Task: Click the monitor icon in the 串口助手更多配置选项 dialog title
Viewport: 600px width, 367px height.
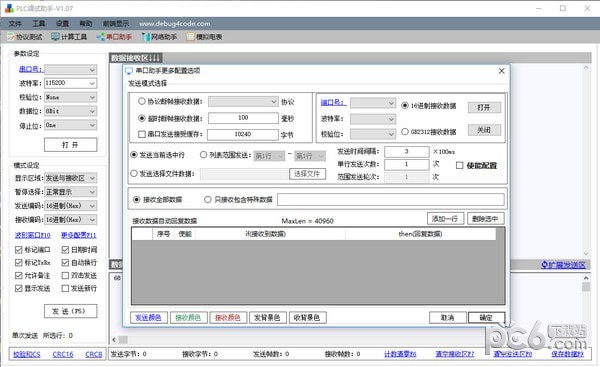Action: (129, 71)
